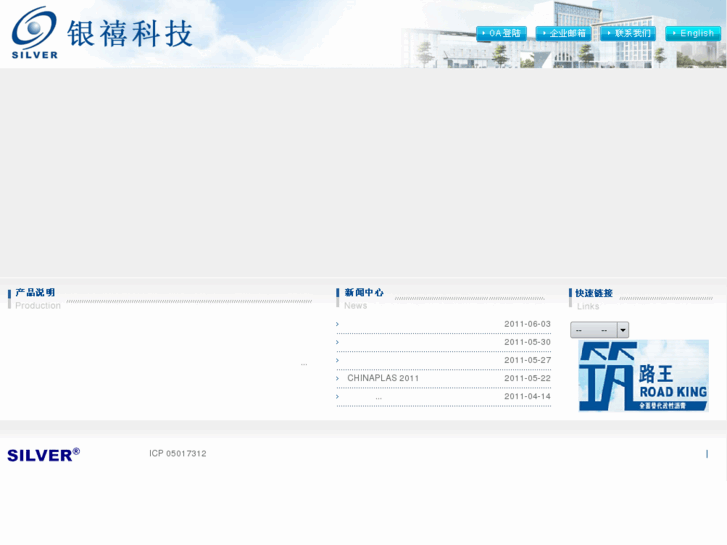Click the 产品说明 Production heading
Screen dimensions: 727x545
click(35, 298)
